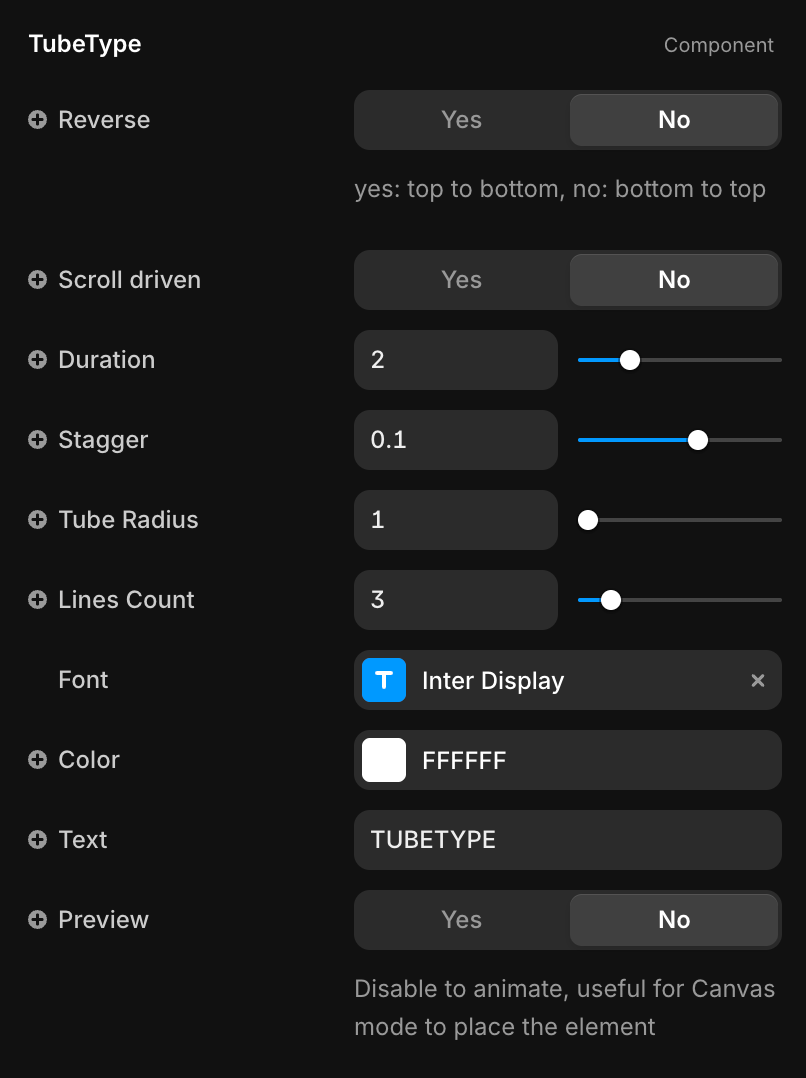The width and height of the screenshot is (806, 1078).
Task: Click the blue font icon for Inter Display
Action: click(384, 680)
